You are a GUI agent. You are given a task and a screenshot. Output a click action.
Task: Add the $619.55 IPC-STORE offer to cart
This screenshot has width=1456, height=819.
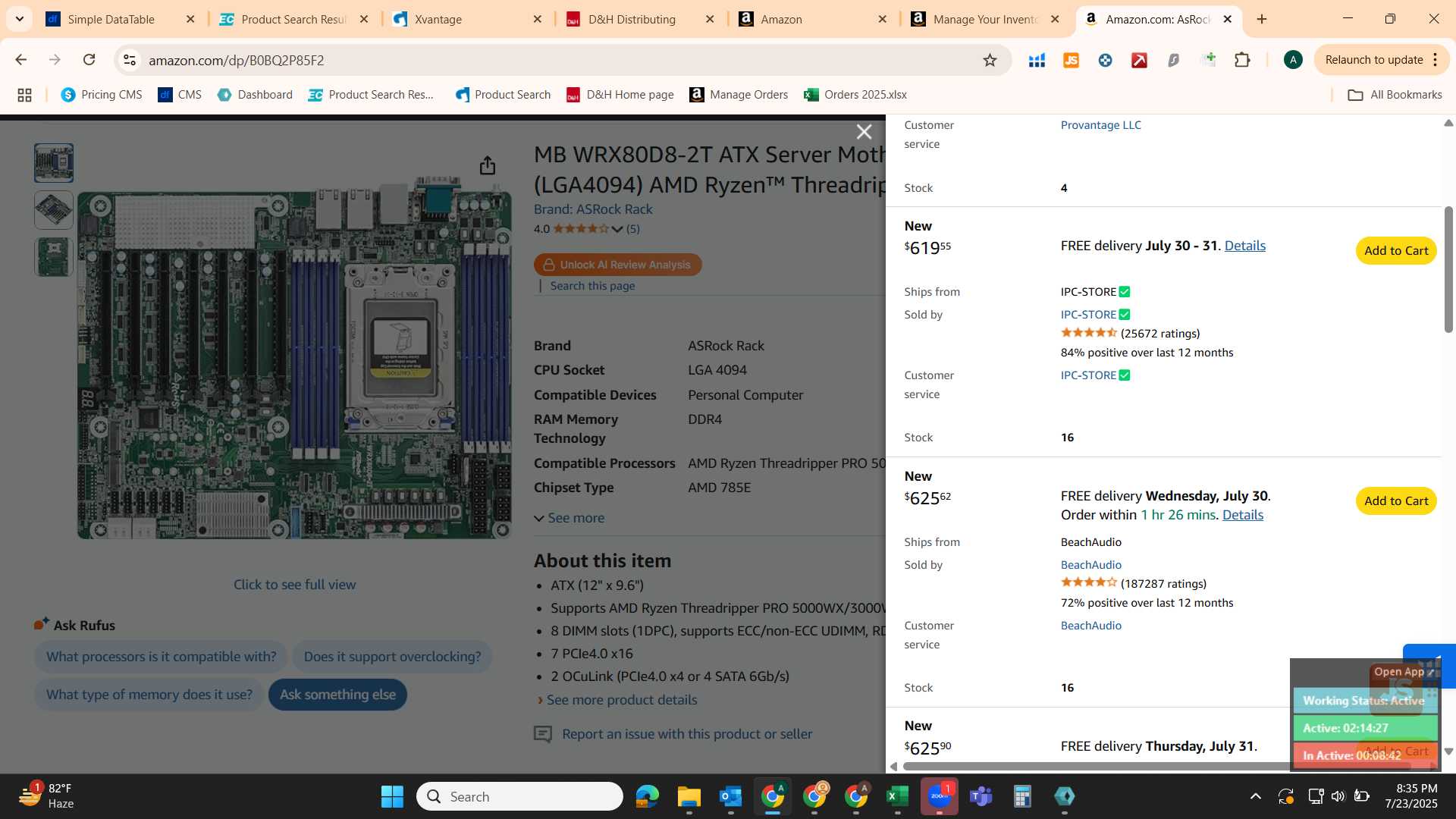[1396, 251]
